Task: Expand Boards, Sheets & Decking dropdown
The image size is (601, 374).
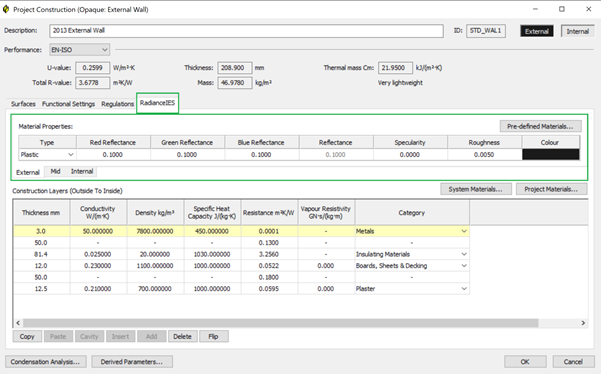Action: (x=464, y=266)
